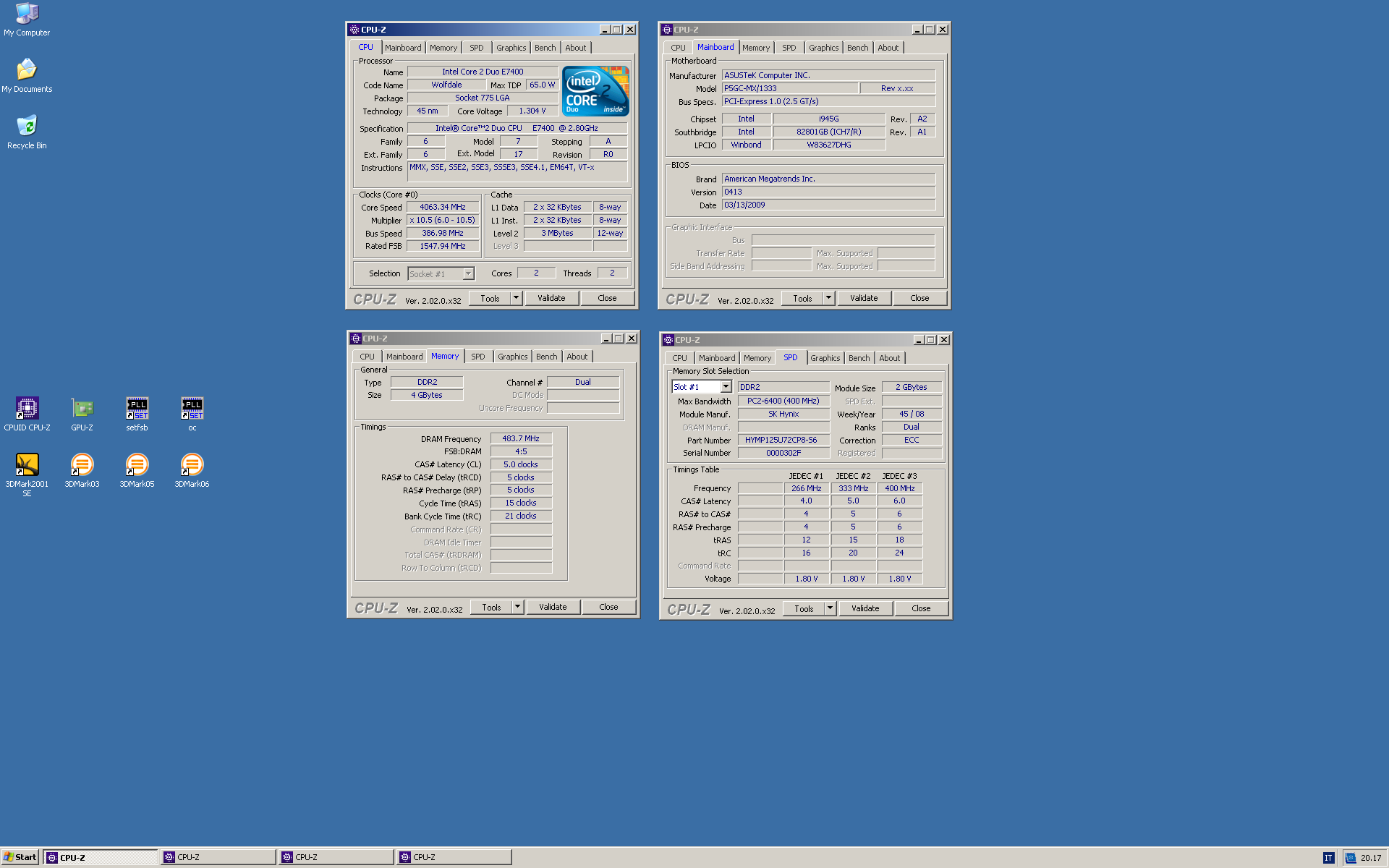The image size is (1389, 868).
Task: Open Bench tab in CPU window
Action: 545,48
